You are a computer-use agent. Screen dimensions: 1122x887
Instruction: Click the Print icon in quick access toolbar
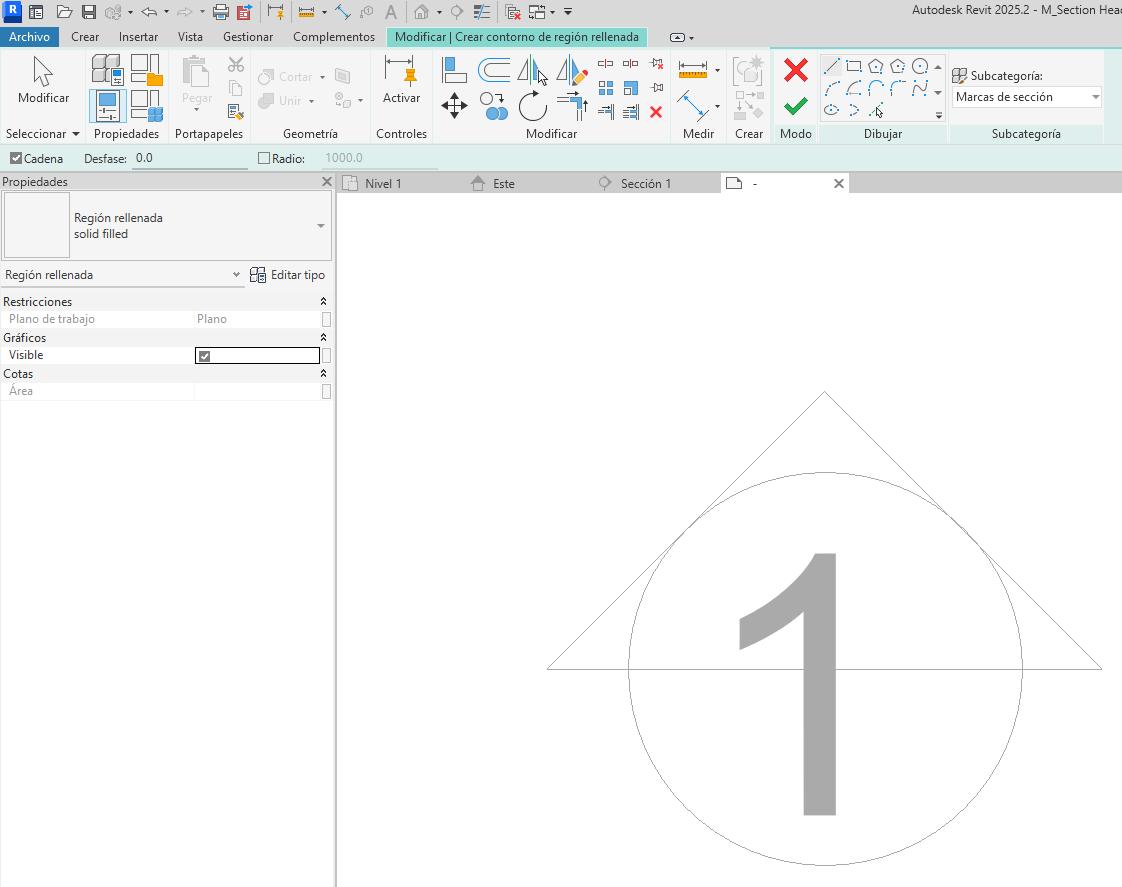[x=220, y=12]
